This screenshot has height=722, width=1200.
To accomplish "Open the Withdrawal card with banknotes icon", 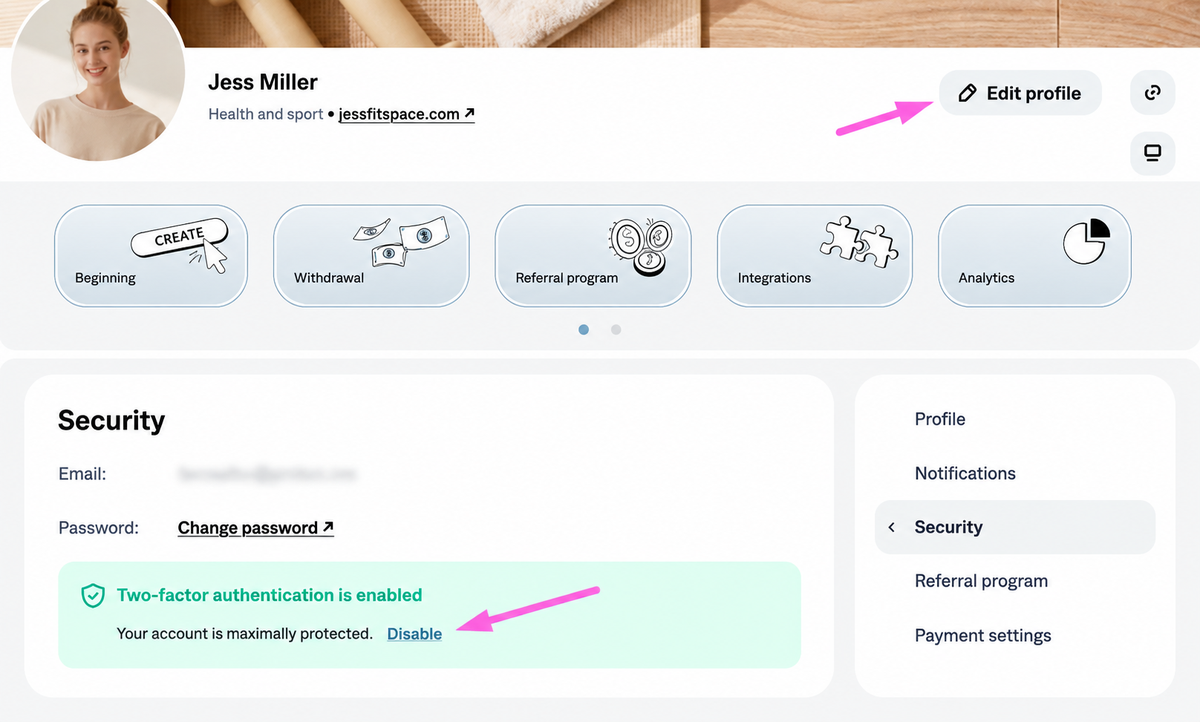I will coord(371,255).
